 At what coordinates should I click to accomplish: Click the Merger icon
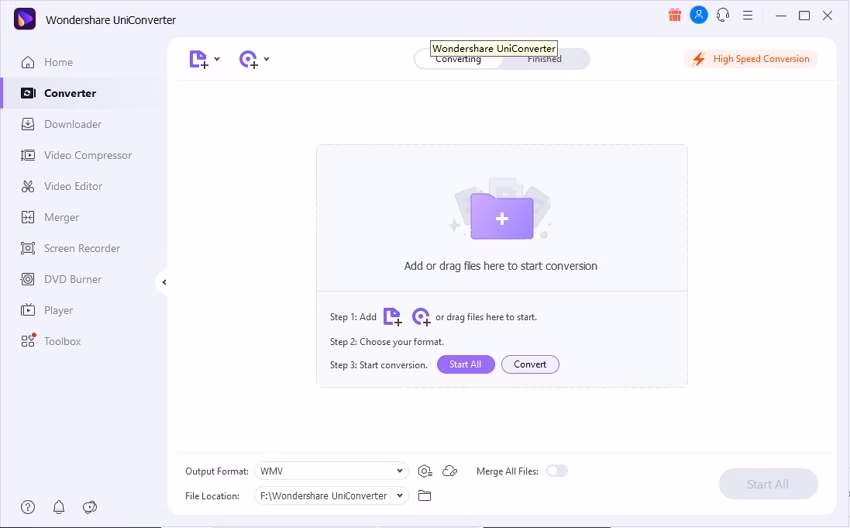point(28,217)
